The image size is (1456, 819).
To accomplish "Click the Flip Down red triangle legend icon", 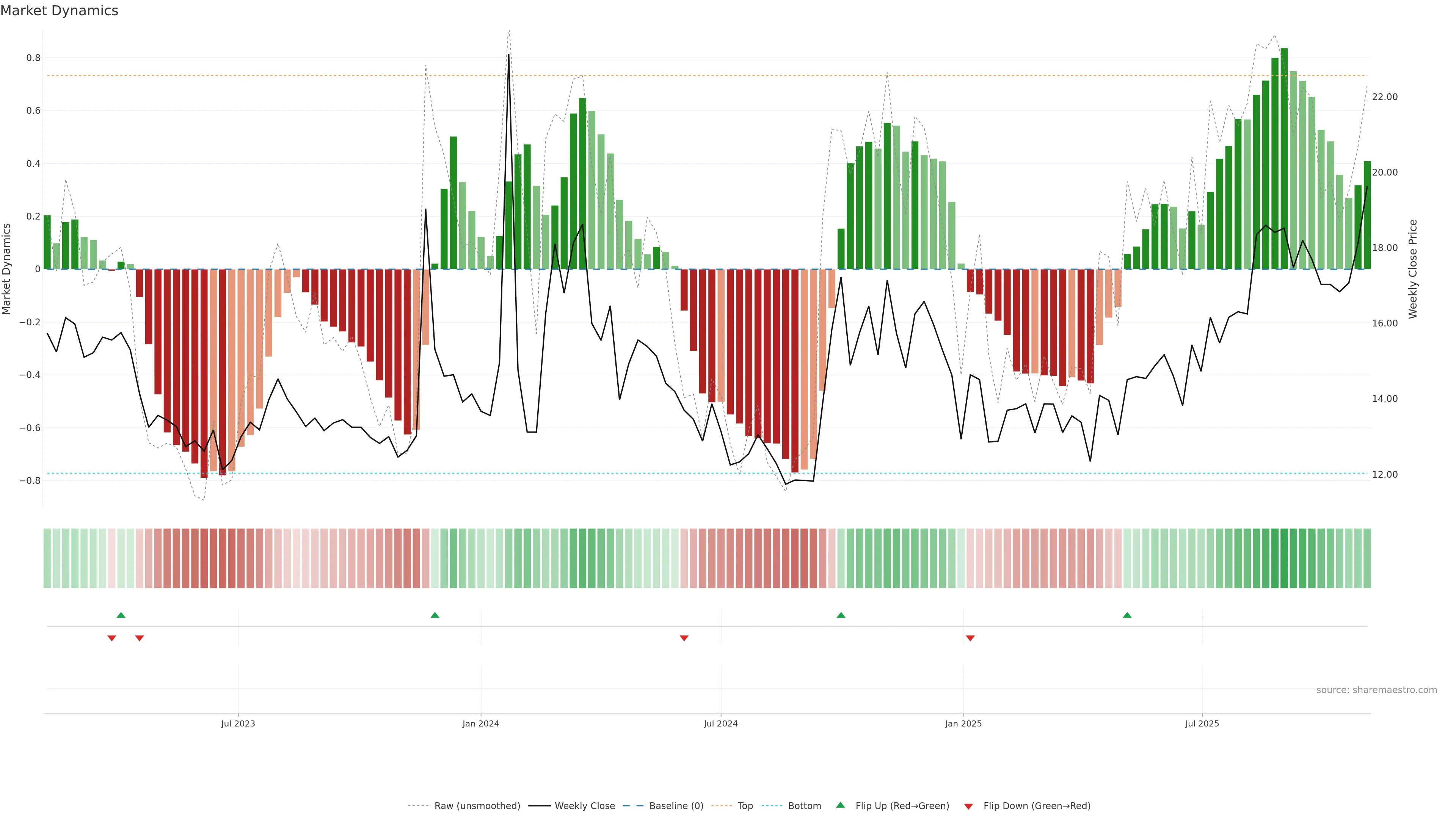I will 968,806.
